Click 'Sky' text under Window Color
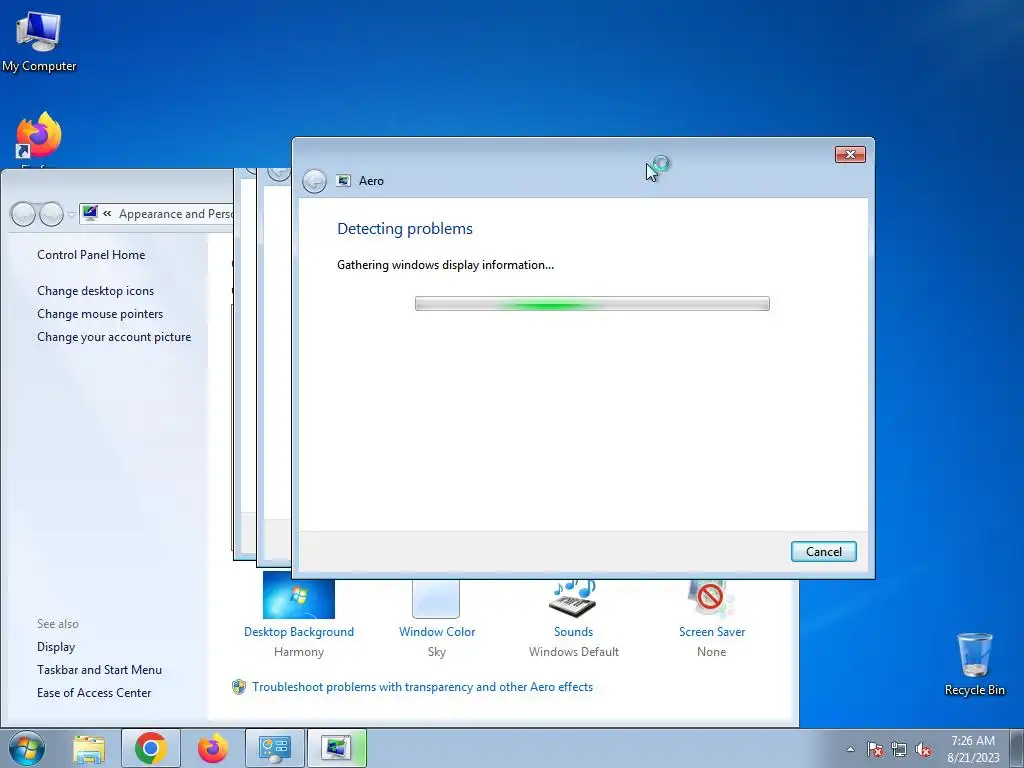This screenshot has height=768, width=1024. tap(437, 652)
